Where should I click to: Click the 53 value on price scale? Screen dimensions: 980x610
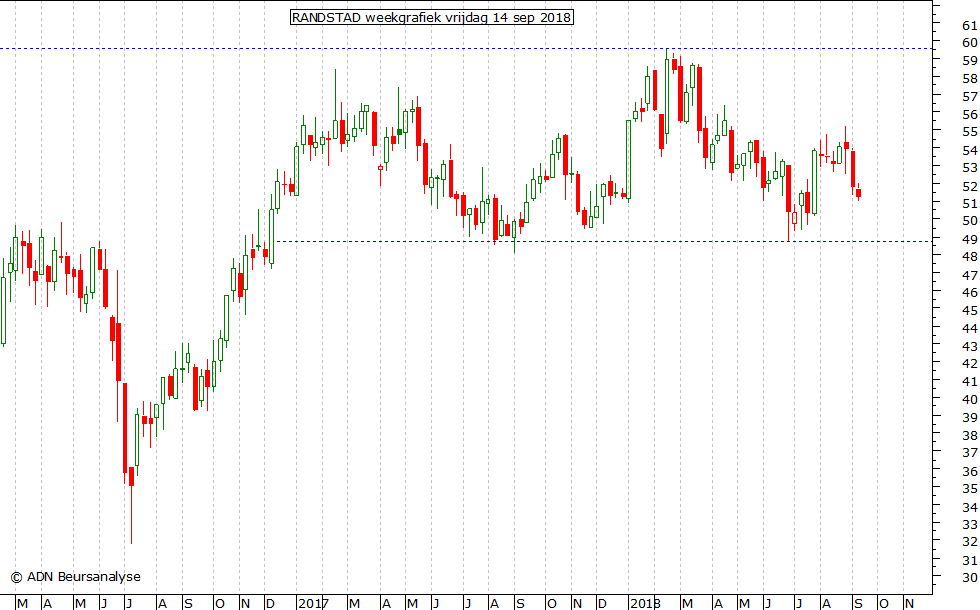969,168
